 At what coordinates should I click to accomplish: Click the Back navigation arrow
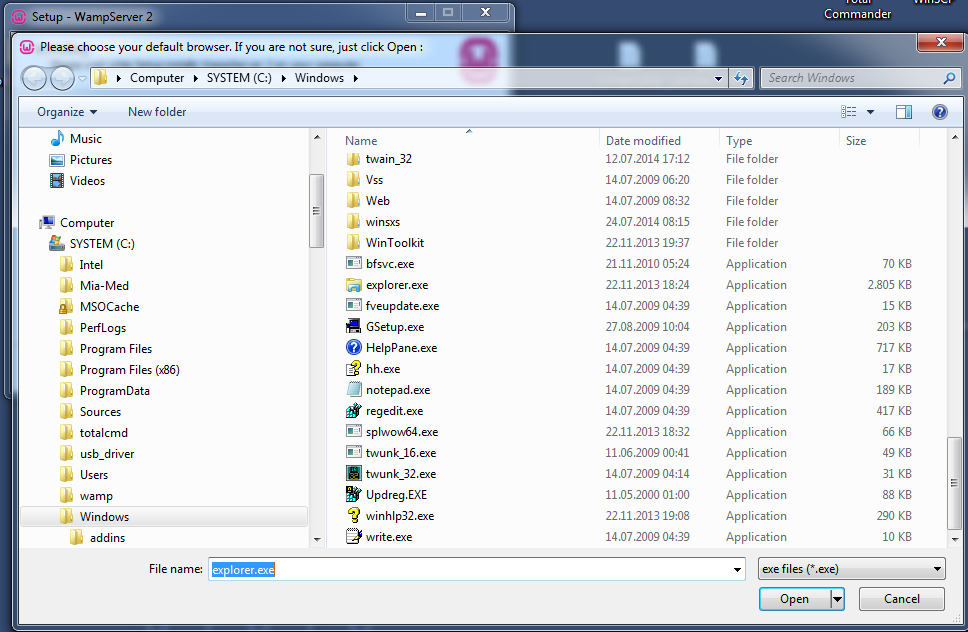[x=34, y=78]
